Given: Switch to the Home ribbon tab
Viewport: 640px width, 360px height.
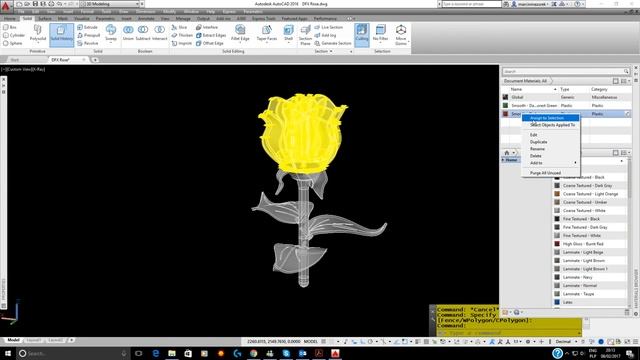Looking at the screenshot, I should (9, 18).
